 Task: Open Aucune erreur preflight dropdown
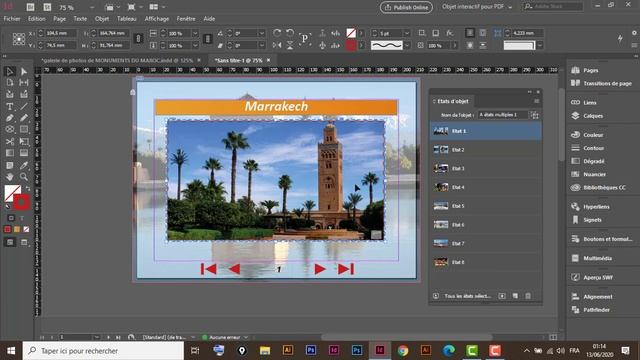[x=246, y=337]
